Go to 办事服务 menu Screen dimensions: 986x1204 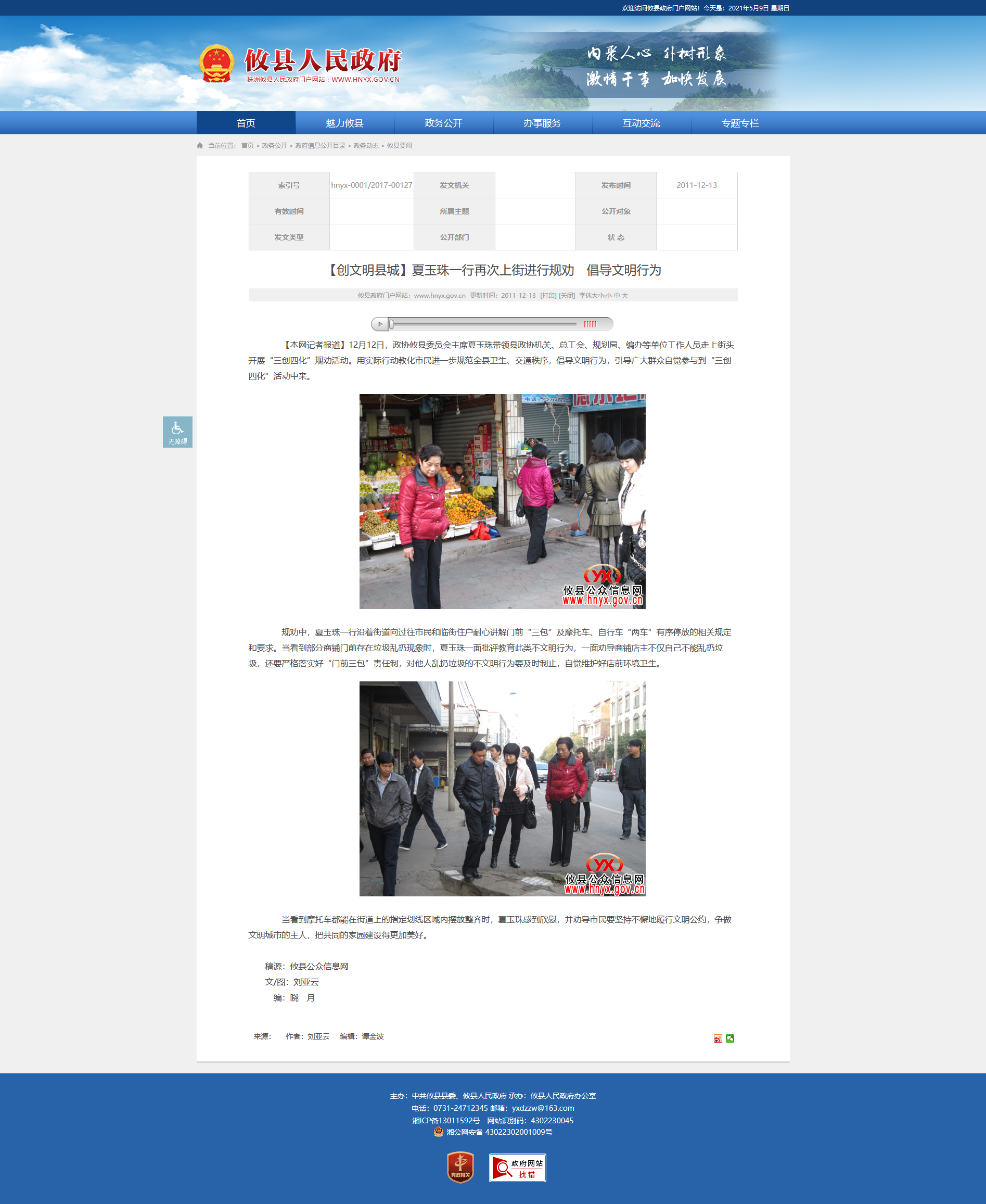542,123
